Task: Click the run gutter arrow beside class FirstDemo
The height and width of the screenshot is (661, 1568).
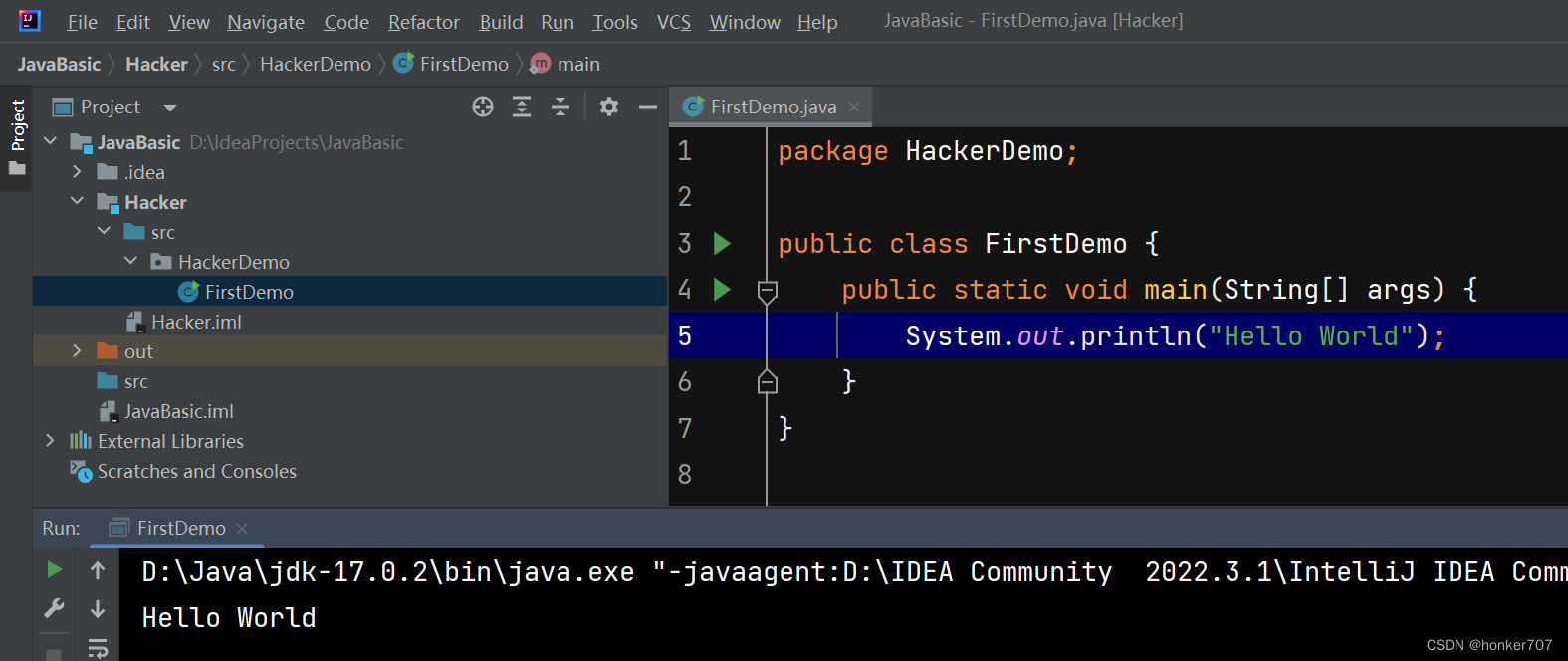Action: pyautogui.click(x=723, y=244)
